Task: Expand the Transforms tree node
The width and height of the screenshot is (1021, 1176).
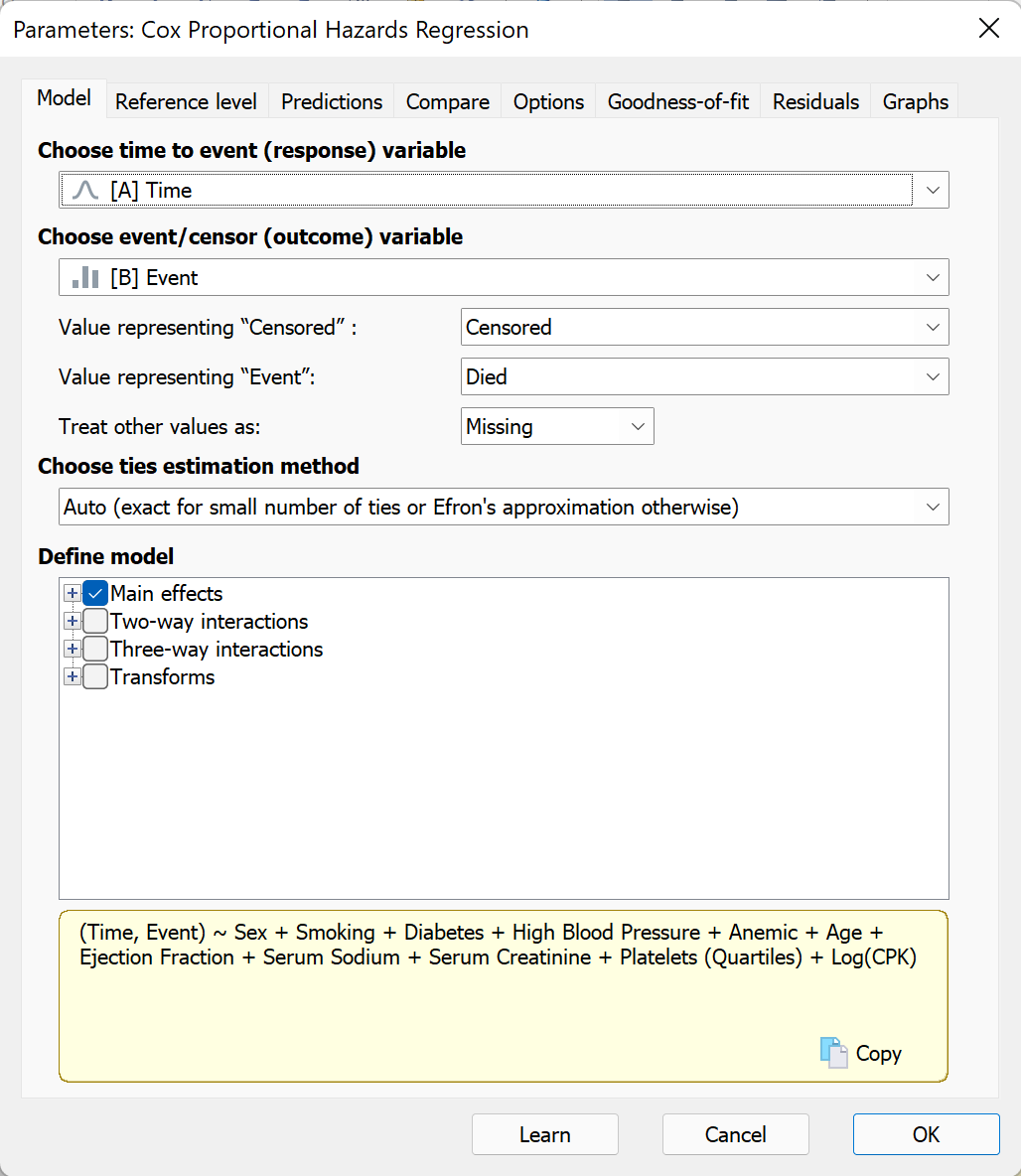Action: [x=72, y=677]
